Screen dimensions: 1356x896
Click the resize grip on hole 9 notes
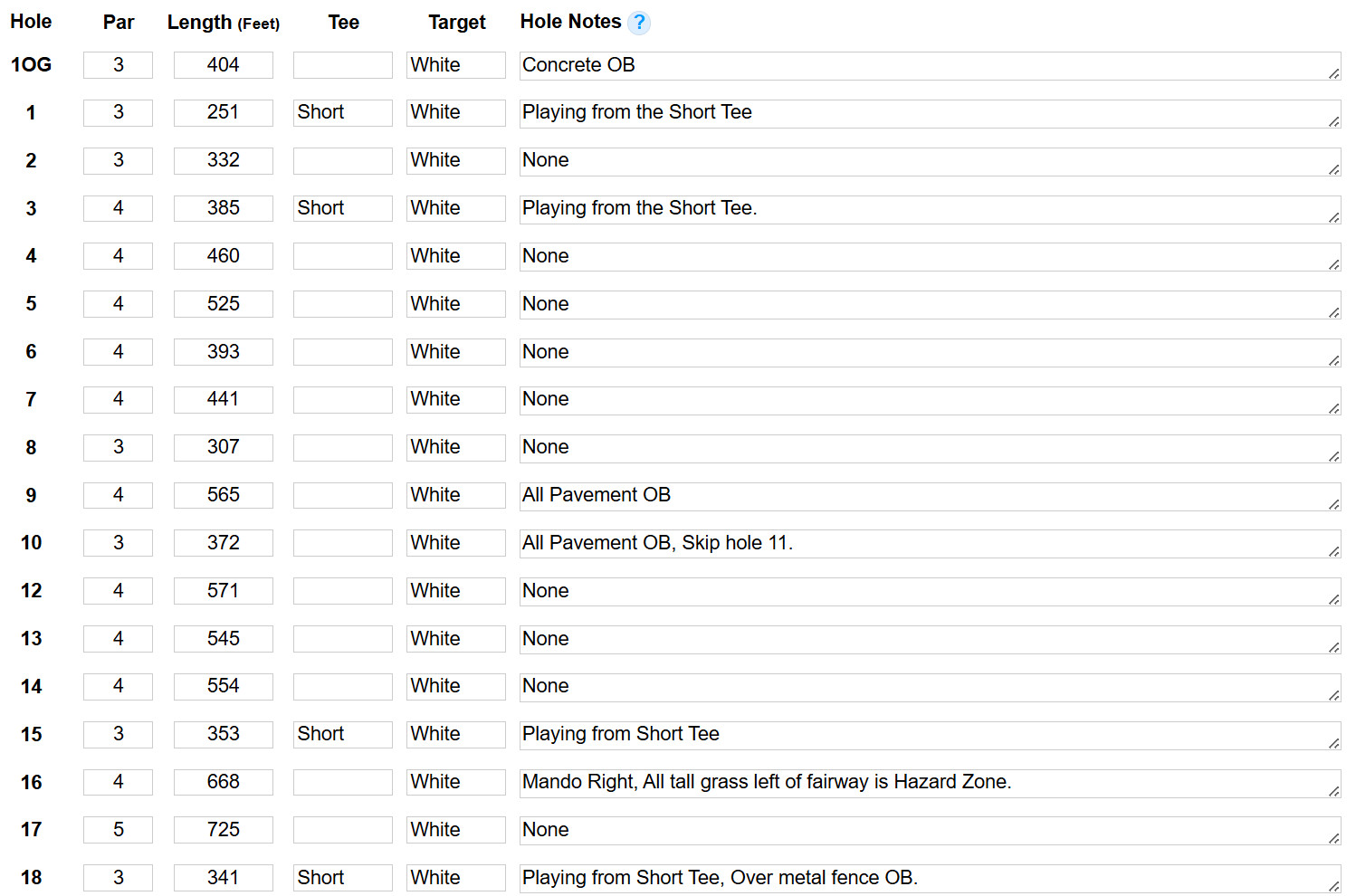(1333, 503)
